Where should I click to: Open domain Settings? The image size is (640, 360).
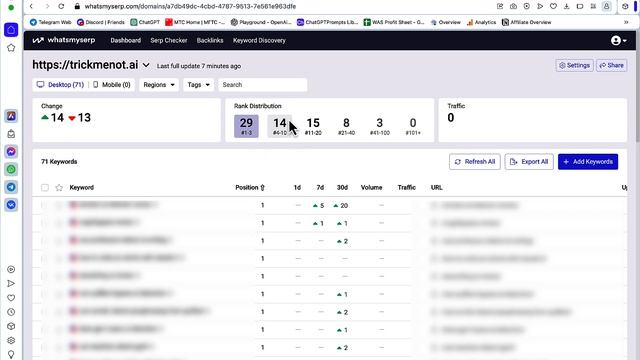click(574, 65)
